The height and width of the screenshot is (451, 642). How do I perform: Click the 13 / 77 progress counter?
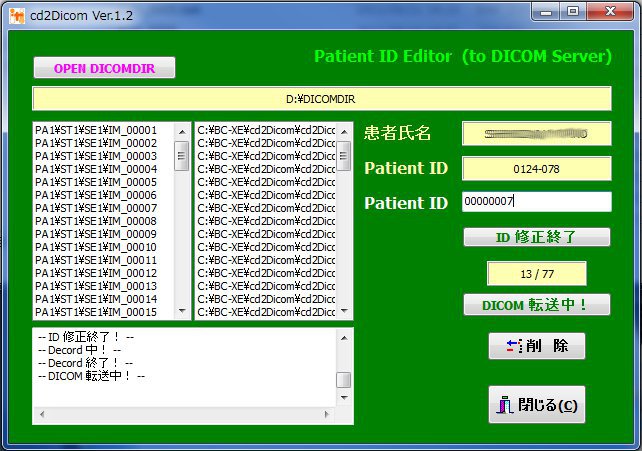click(536, 274)
